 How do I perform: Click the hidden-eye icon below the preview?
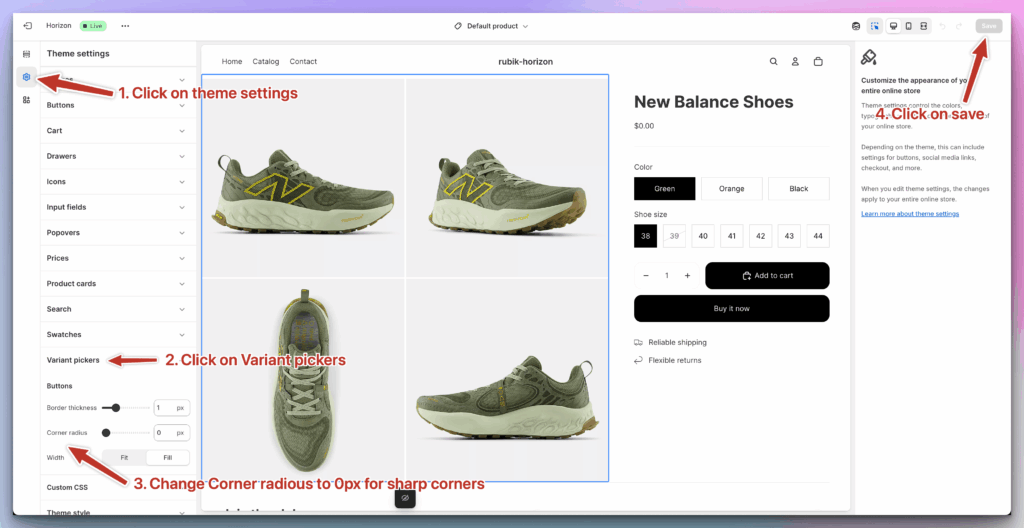coord(405,498)
